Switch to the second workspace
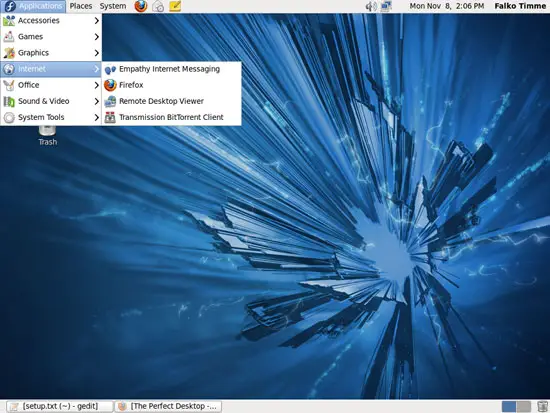This screenshot has height=413, width=550. (524, 407)
